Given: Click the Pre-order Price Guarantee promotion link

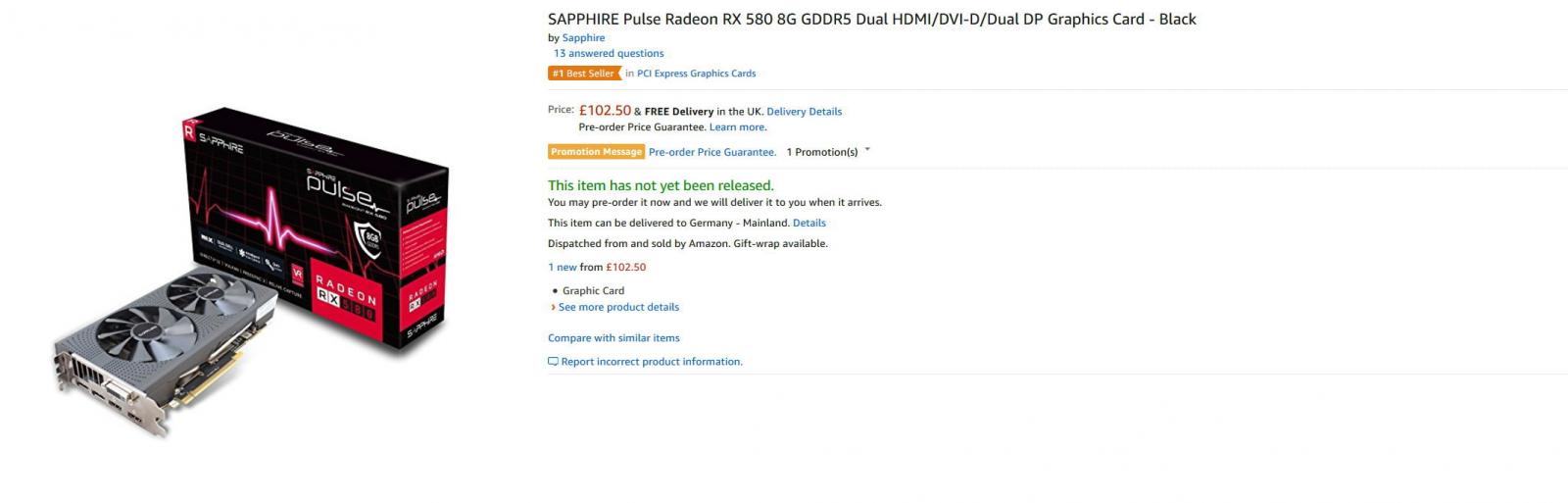Looking at the screenshot, I should pos(712,152).
